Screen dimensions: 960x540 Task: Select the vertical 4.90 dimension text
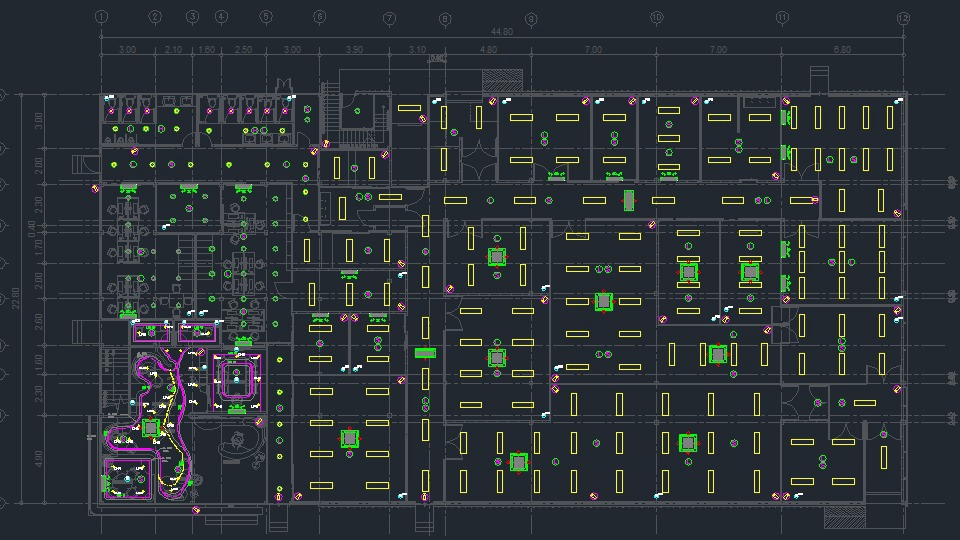tap(39, 459)
